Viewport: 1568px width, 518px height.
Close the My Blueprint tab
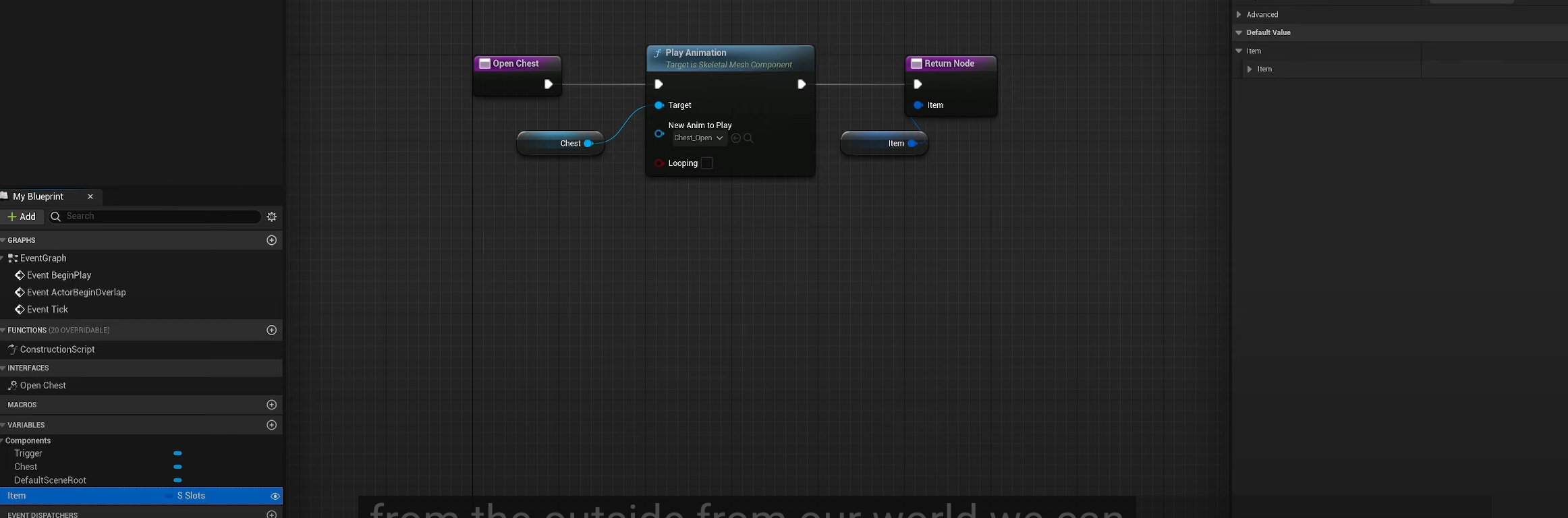click(x=90, y=197)
